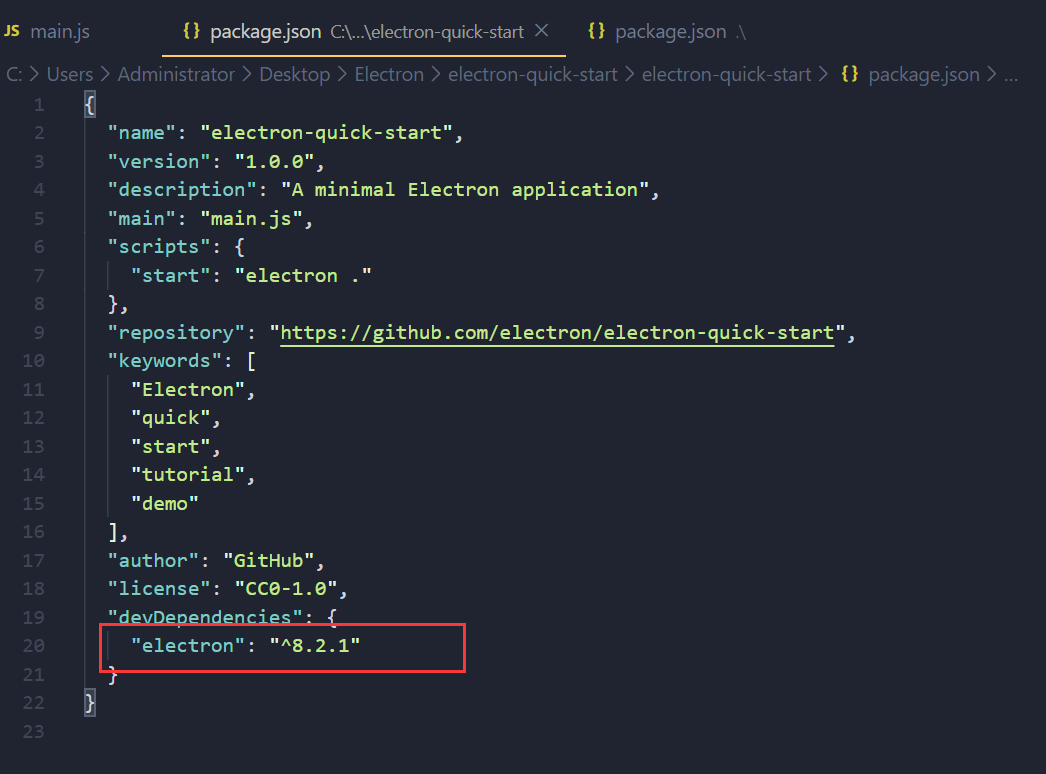
Task: Click the "^8.2.1" version value
Action: tap(314, 645)
